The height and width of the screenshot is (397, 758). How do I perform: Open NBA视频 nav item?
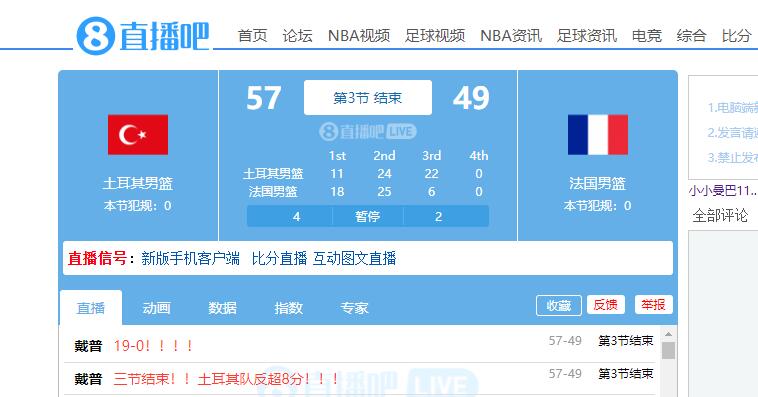tap(359, 35)
